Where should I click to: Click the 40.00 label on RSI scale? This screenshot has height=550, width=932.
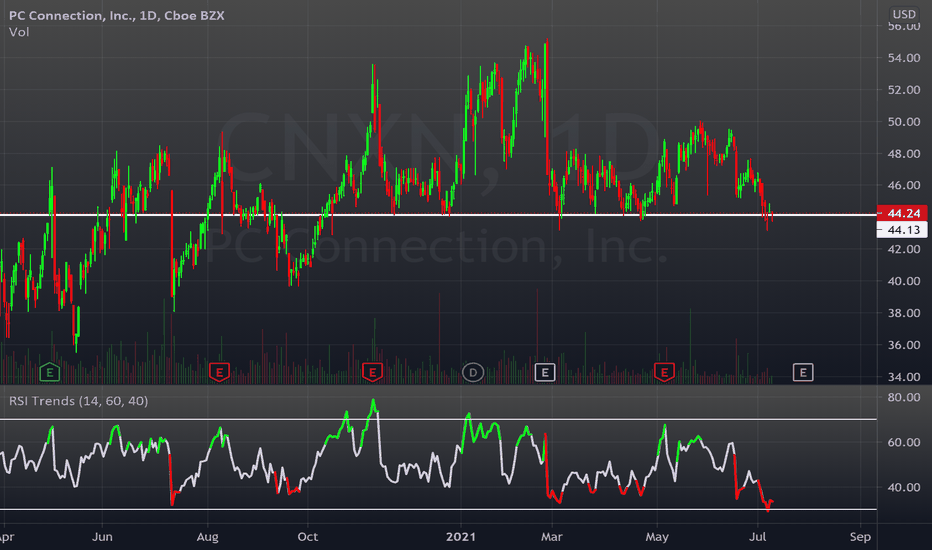(903, 487)
